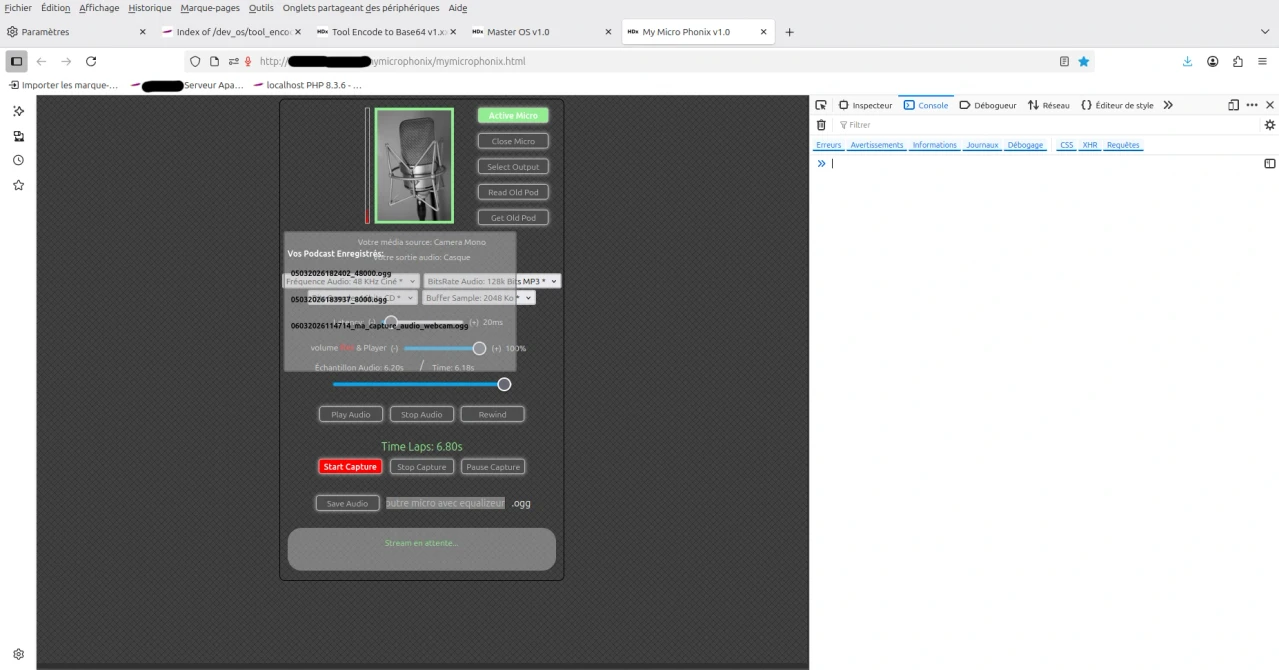1279x670 pixels.
Task: Open the Outils menu
Action: click(261, 8)
